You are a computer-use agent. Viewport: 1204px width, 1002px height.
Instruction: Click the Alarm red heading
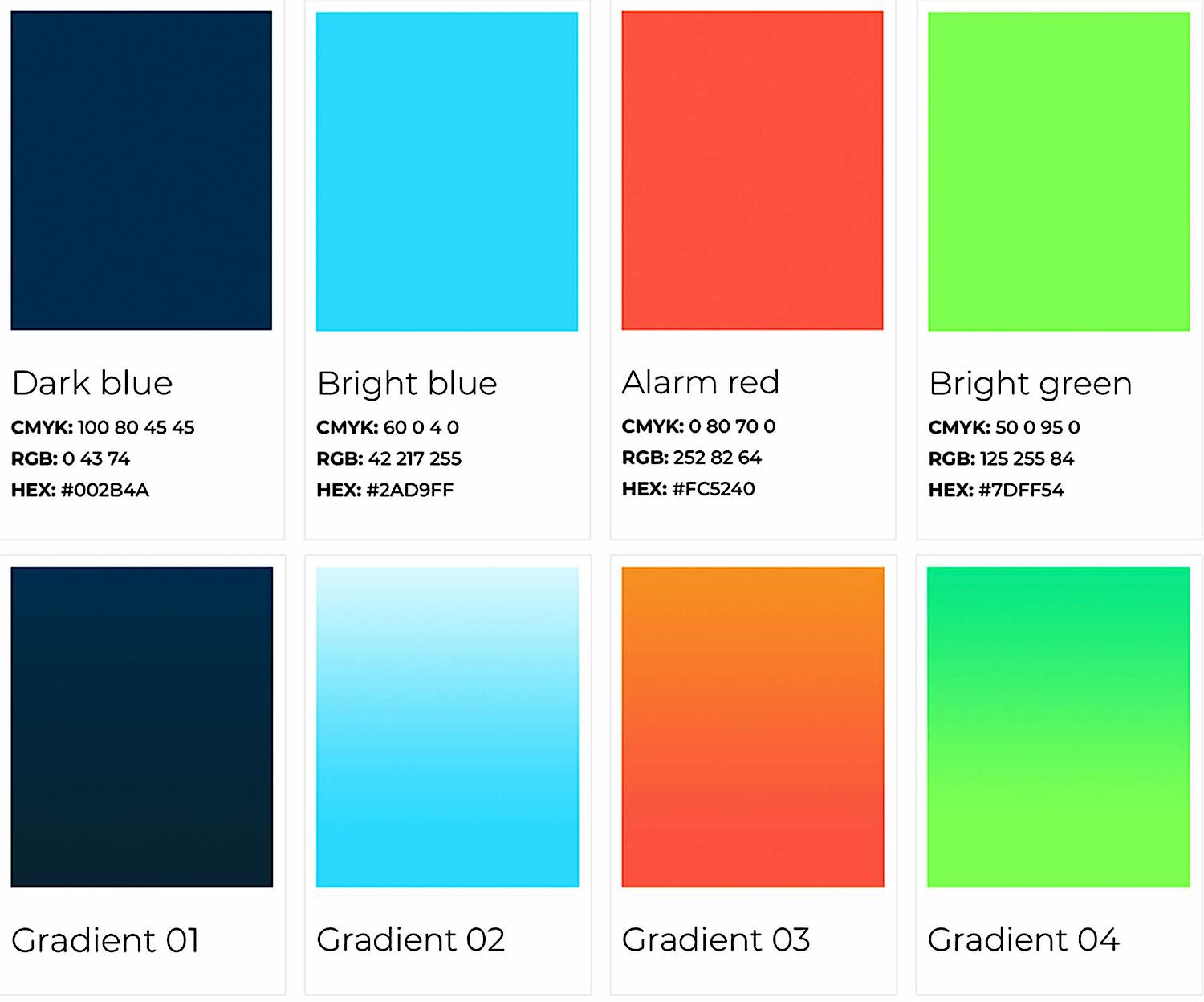[x=701, y=382]
